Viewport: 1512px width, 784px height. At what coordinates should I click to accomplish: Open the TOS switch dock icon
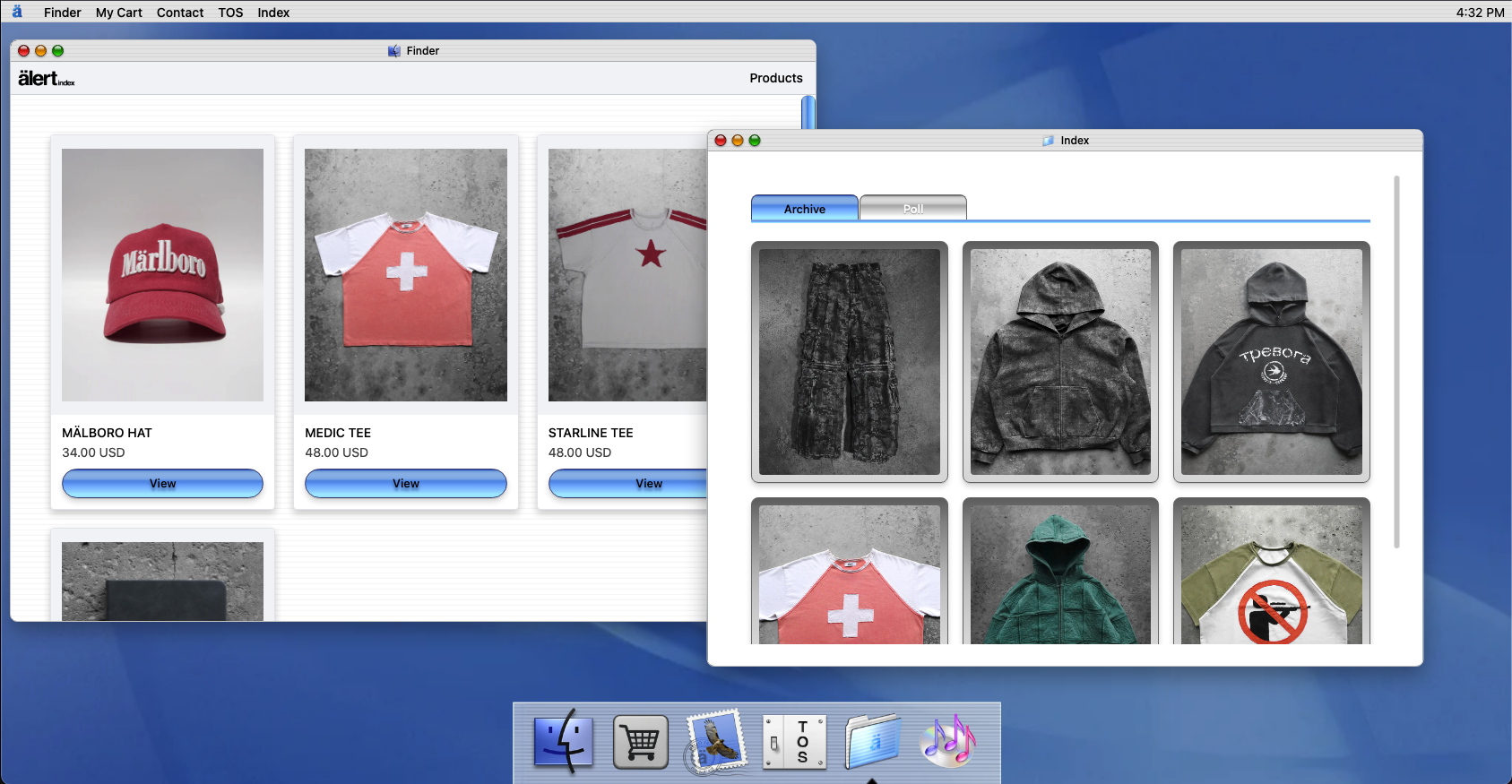794,742
